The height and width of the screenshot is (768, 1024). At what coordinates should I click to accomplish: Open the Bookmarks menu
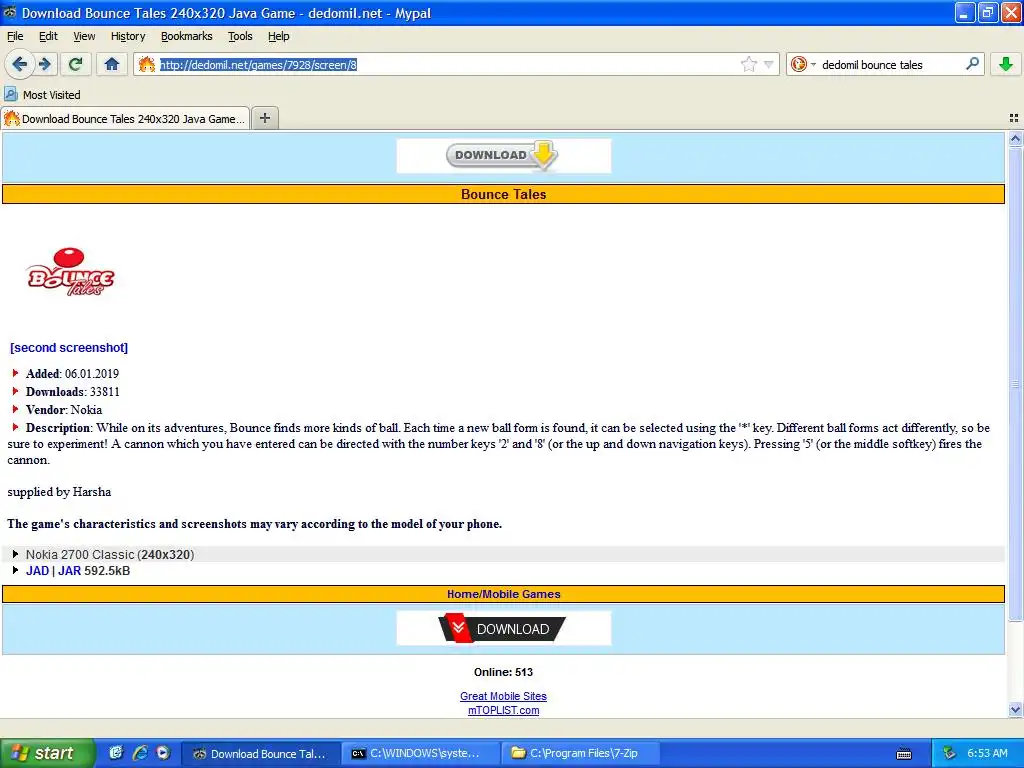click(187, 36)
